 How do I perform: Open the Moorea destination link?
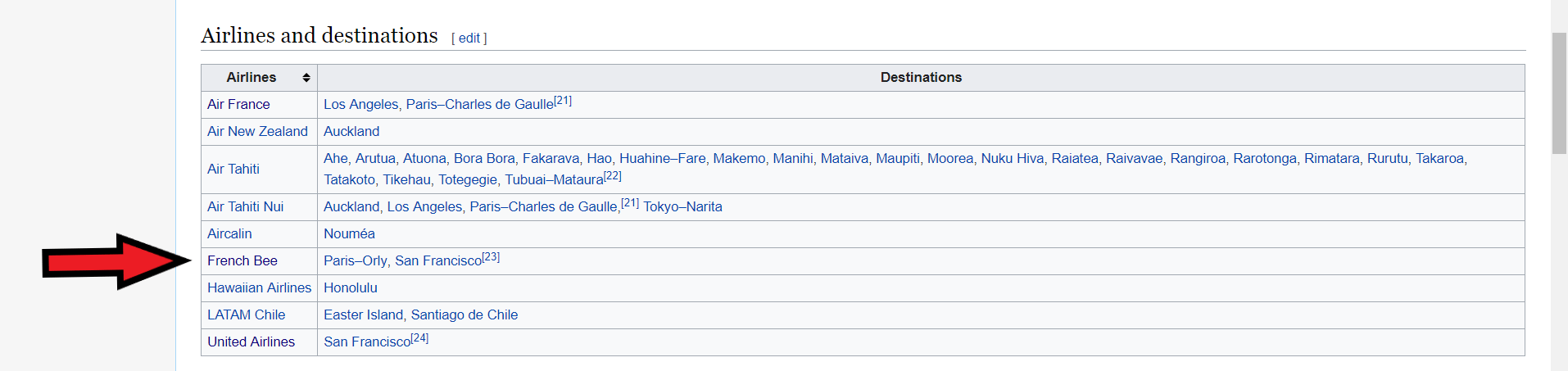(x=950, y=158)
